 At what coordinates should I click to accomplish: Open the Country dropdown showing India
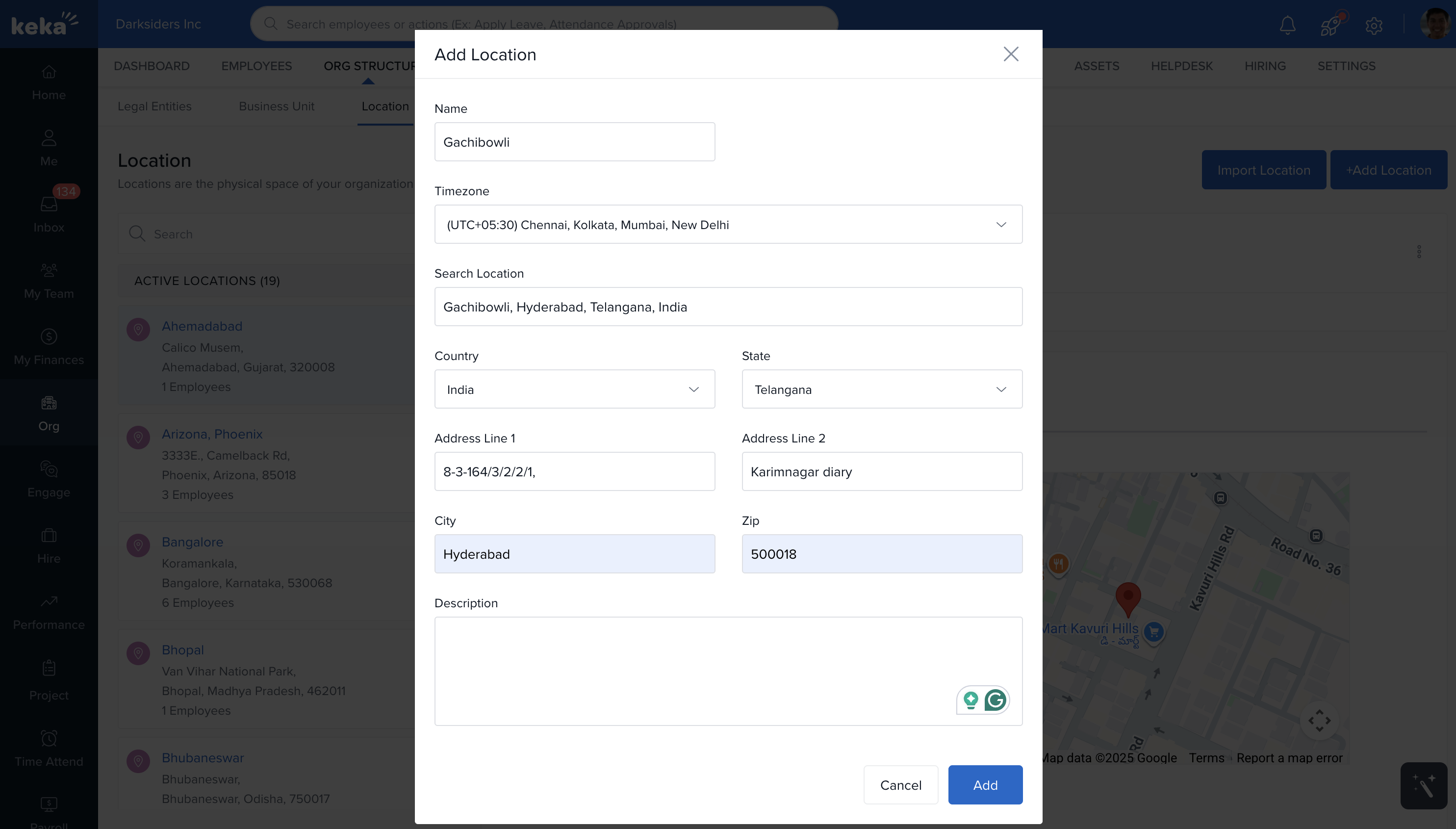click(574, 389)
